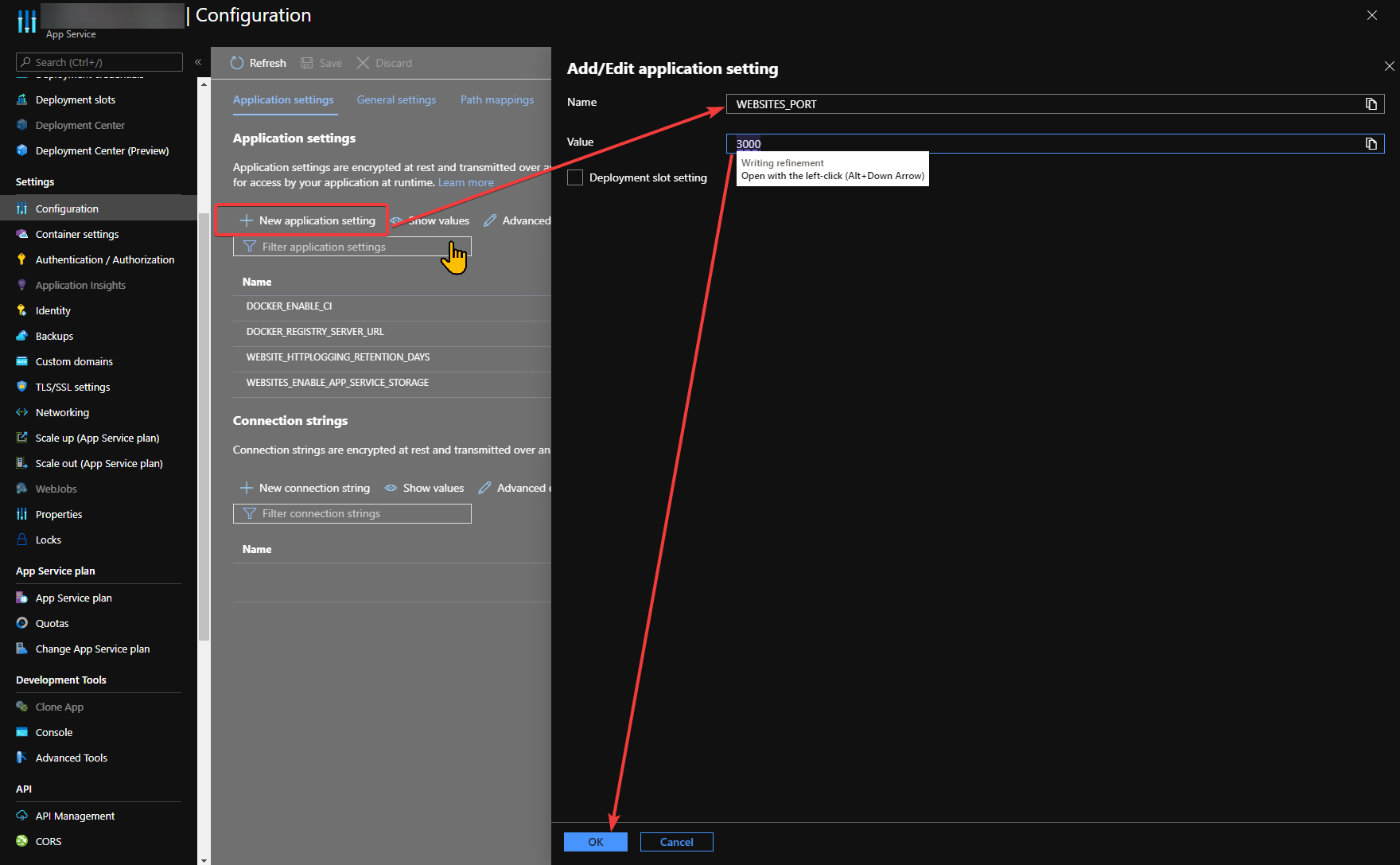Click New connection string

[305, 488]
